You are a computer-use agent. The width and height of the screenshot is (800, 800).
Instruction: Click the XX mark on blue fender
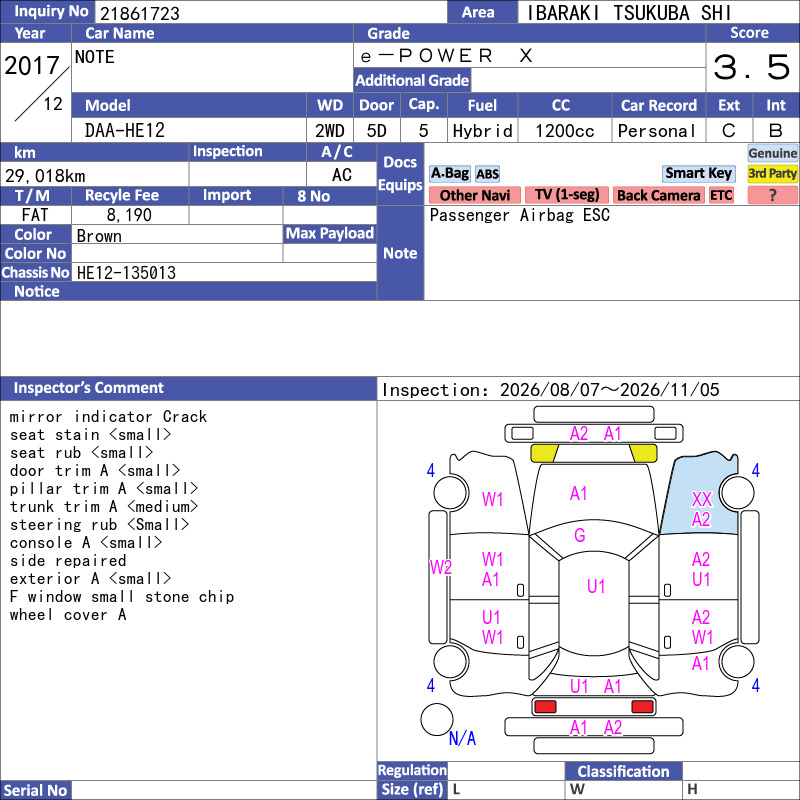702,499
